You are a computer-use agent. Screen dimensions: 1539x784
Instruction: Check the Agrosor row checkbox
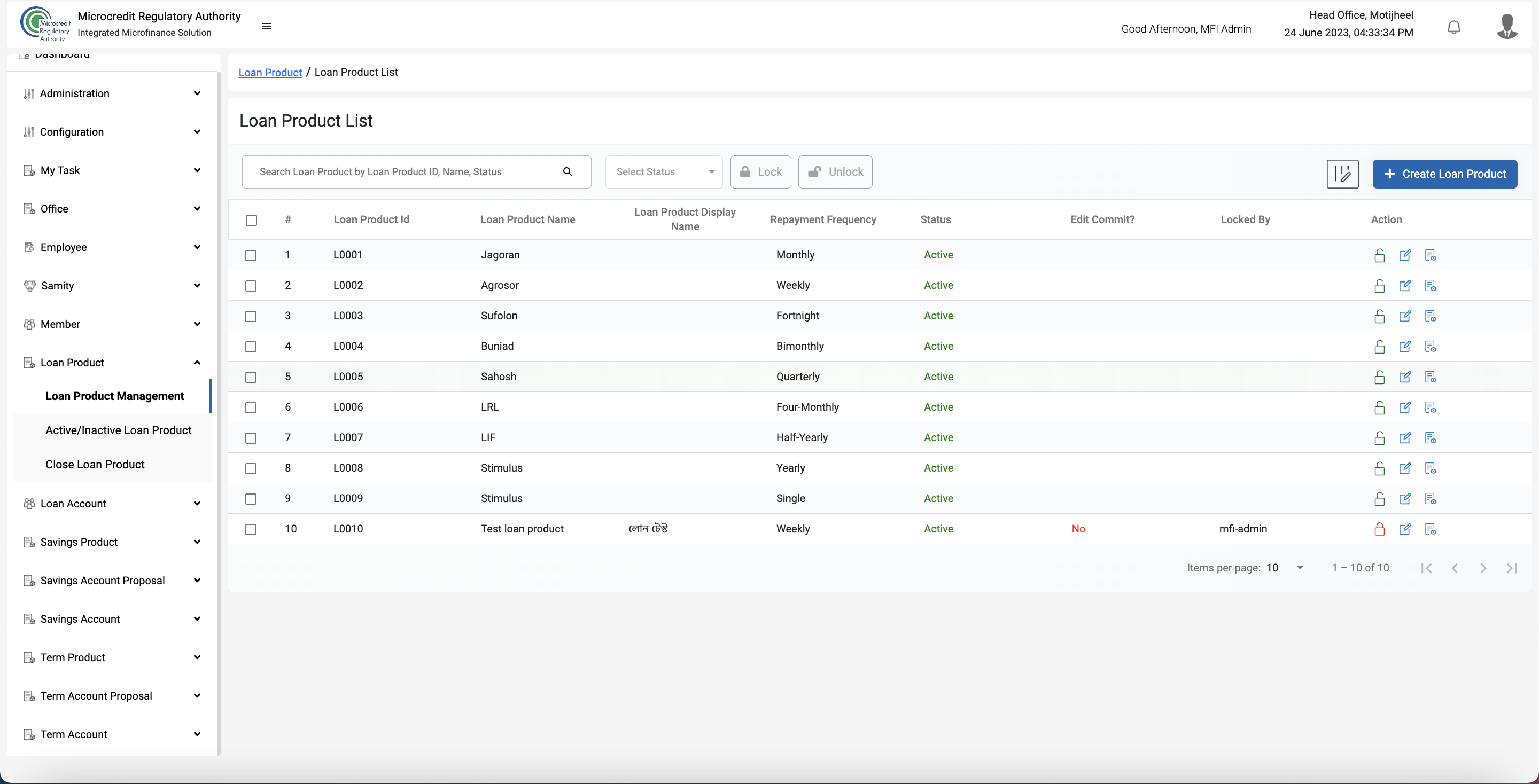tap(251, 285)
